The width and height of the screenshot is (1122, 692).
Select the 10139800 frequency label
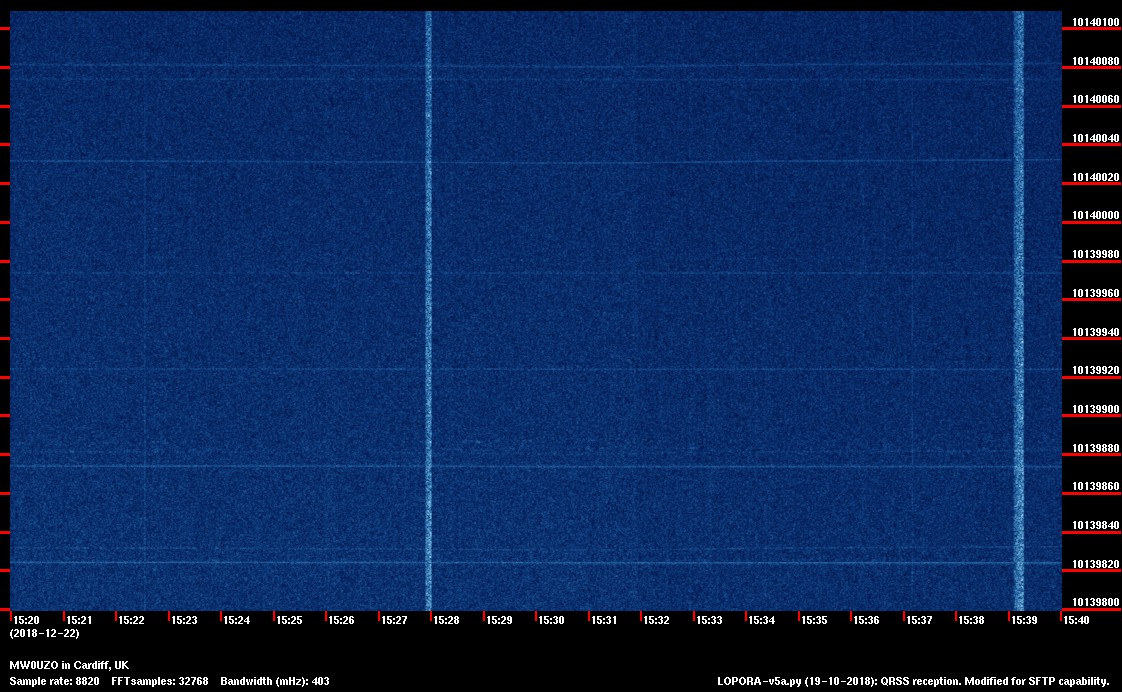(x=1096, y=603)
